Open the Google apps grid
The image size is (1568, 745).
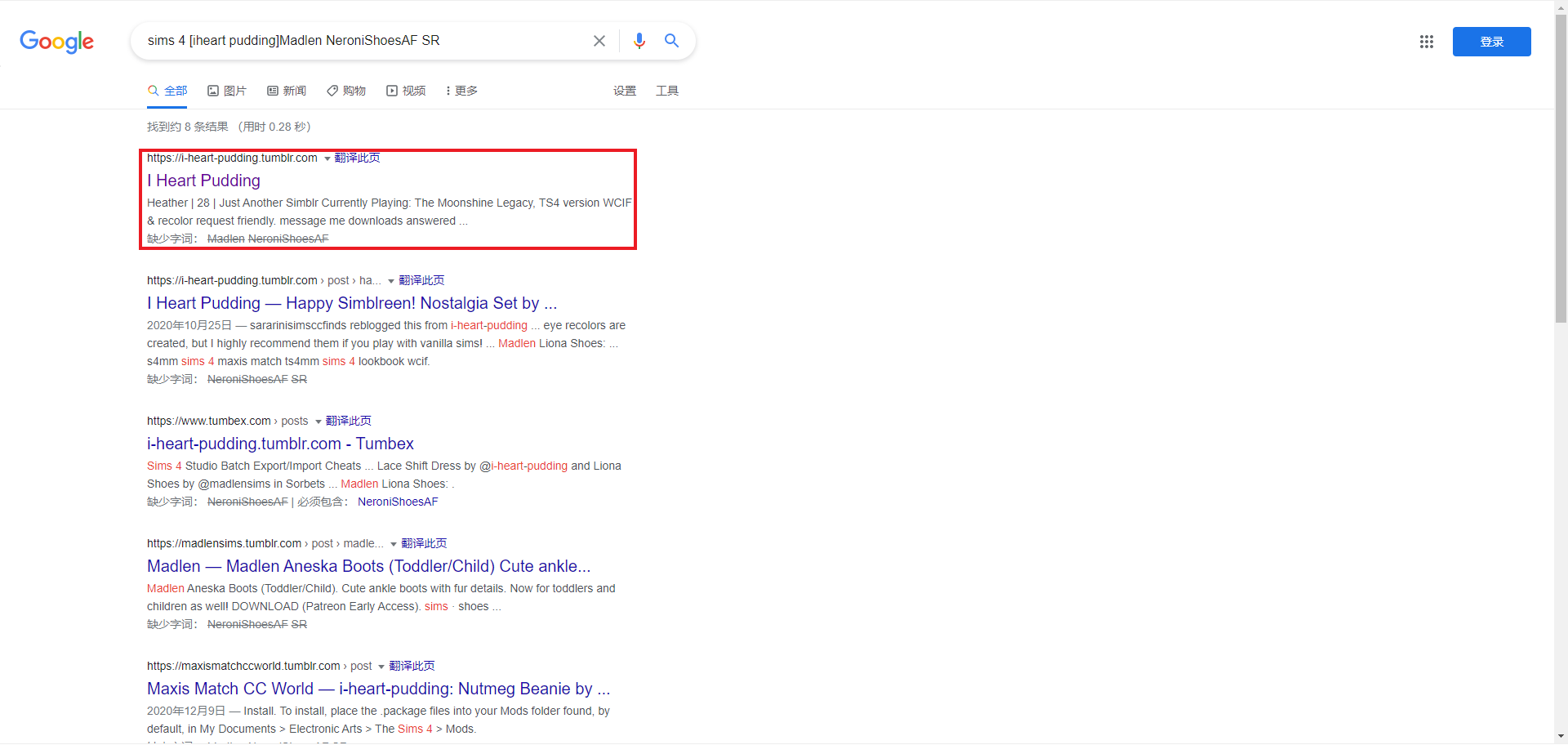pyautogui.click(x=1427, y=42)
